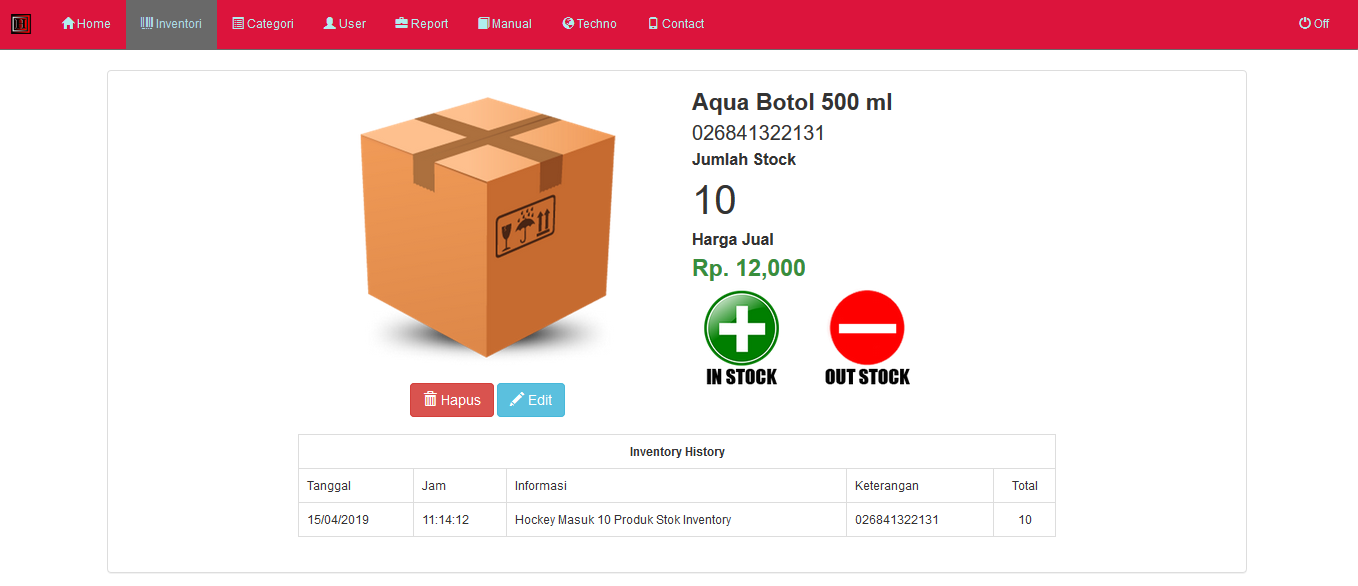This screenshot has width=1358, height=586.
Task: Click the cardboard box product image
Action: (488, 227)
